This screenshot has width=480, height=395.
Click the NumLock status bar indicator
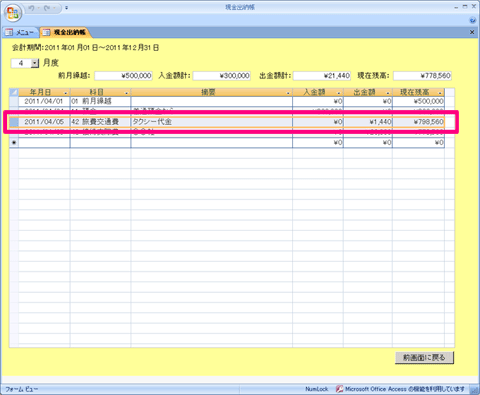pyautogui.click(x=317, y=389)
